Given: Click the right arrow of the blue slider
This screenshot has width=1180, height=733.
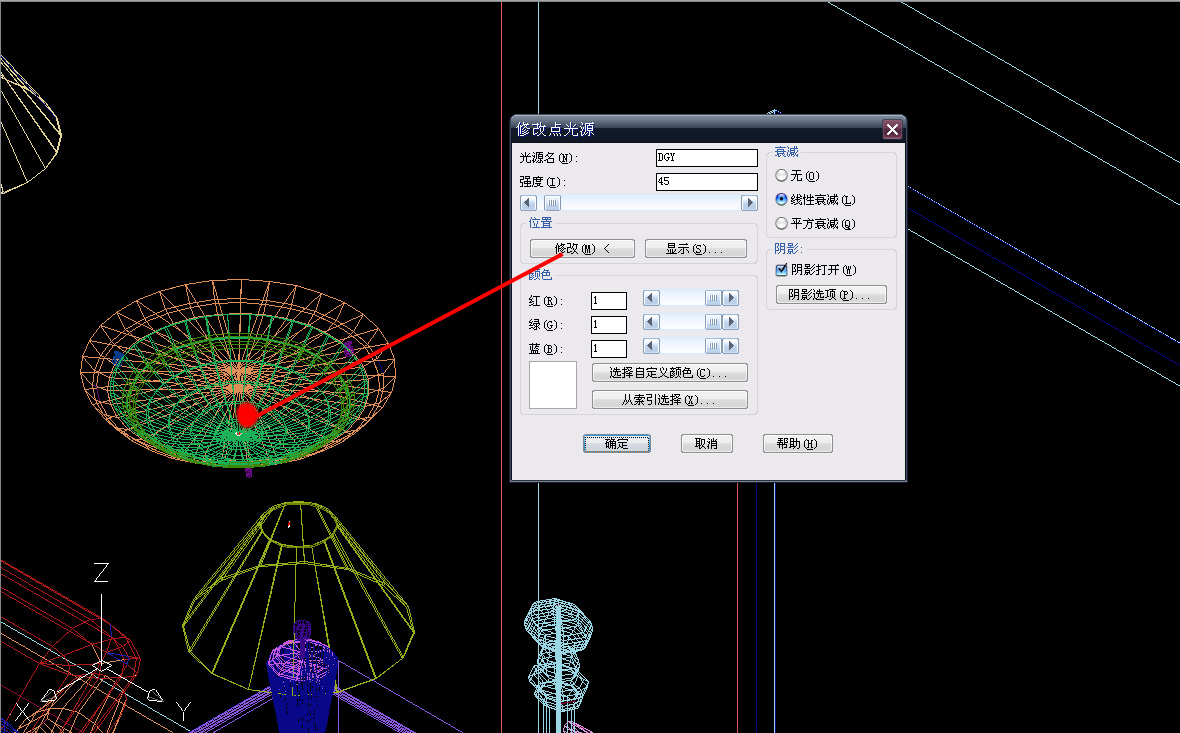Looking at the screenshot, I should pos(731,346).
